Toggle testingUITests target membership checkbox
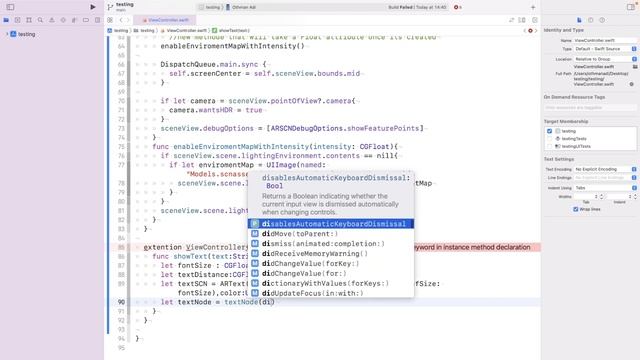The image size is (640, 360). [x=549, y=146]
